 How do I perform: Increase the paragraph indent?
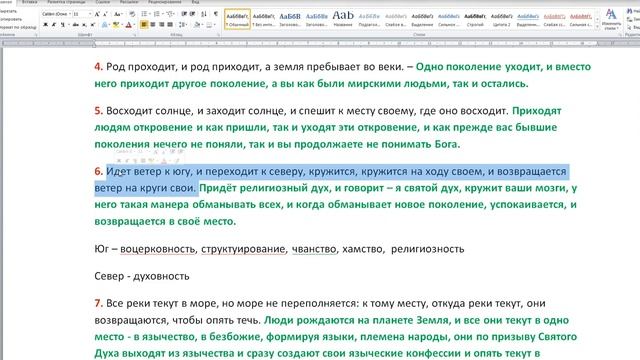tap(192, 14)
